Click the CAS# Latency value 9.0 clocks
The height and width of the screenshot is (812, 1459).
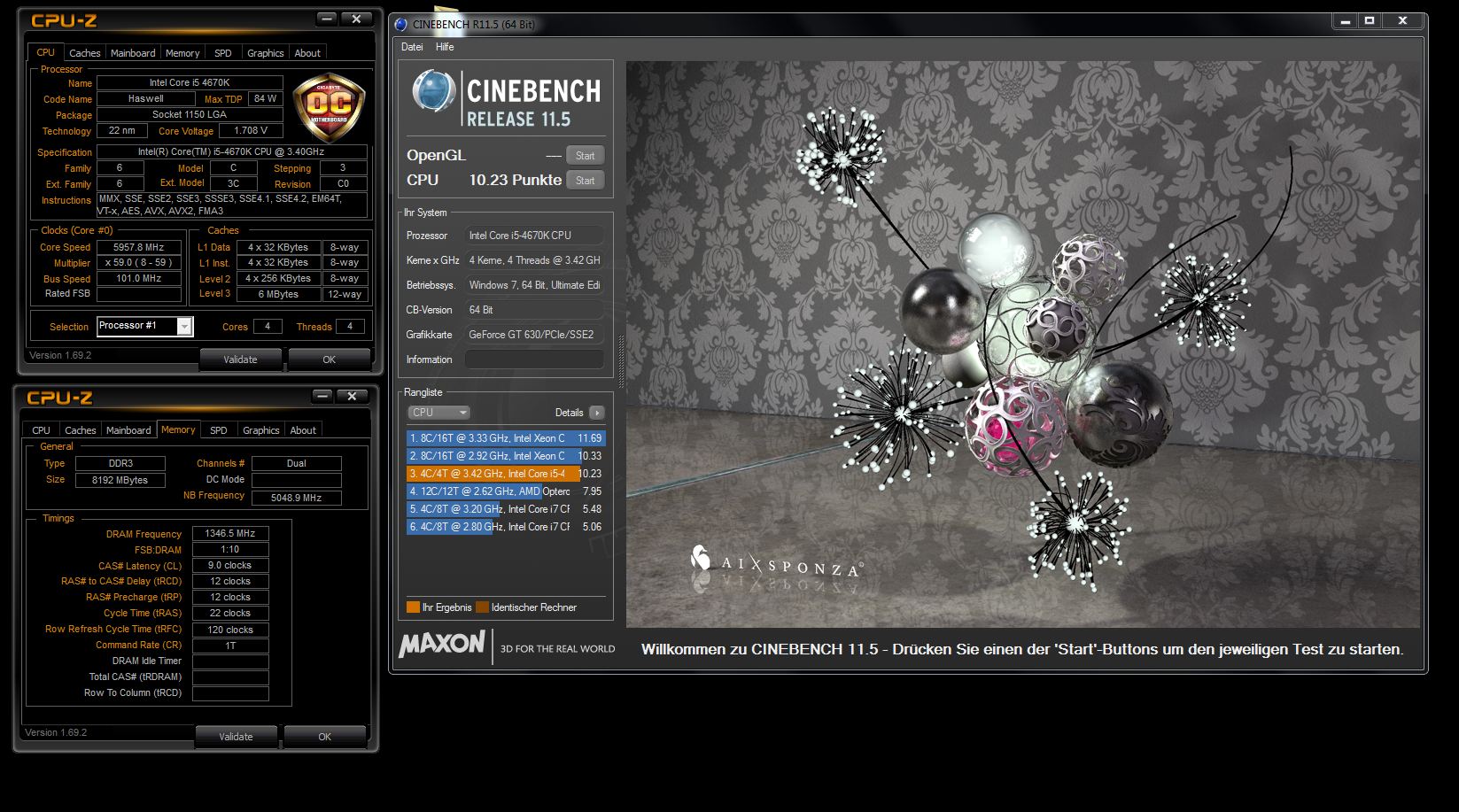click(230, 565)
